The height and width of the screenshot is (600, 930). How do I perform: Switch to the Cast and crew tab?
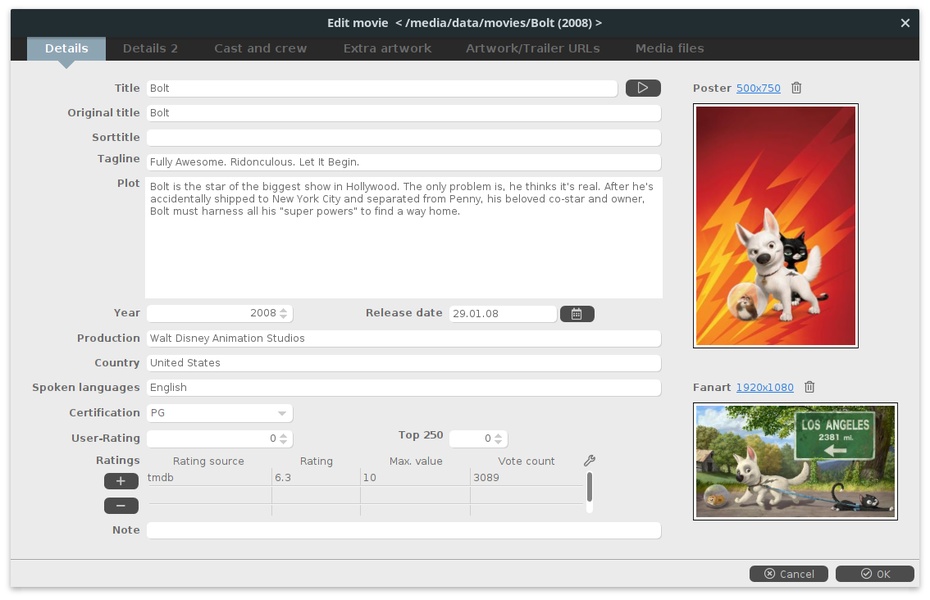point(260,48)
